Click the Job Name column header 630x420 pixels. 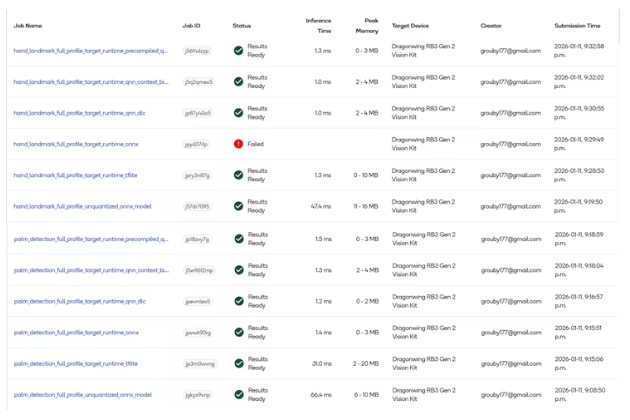click(x=28, y=25)
